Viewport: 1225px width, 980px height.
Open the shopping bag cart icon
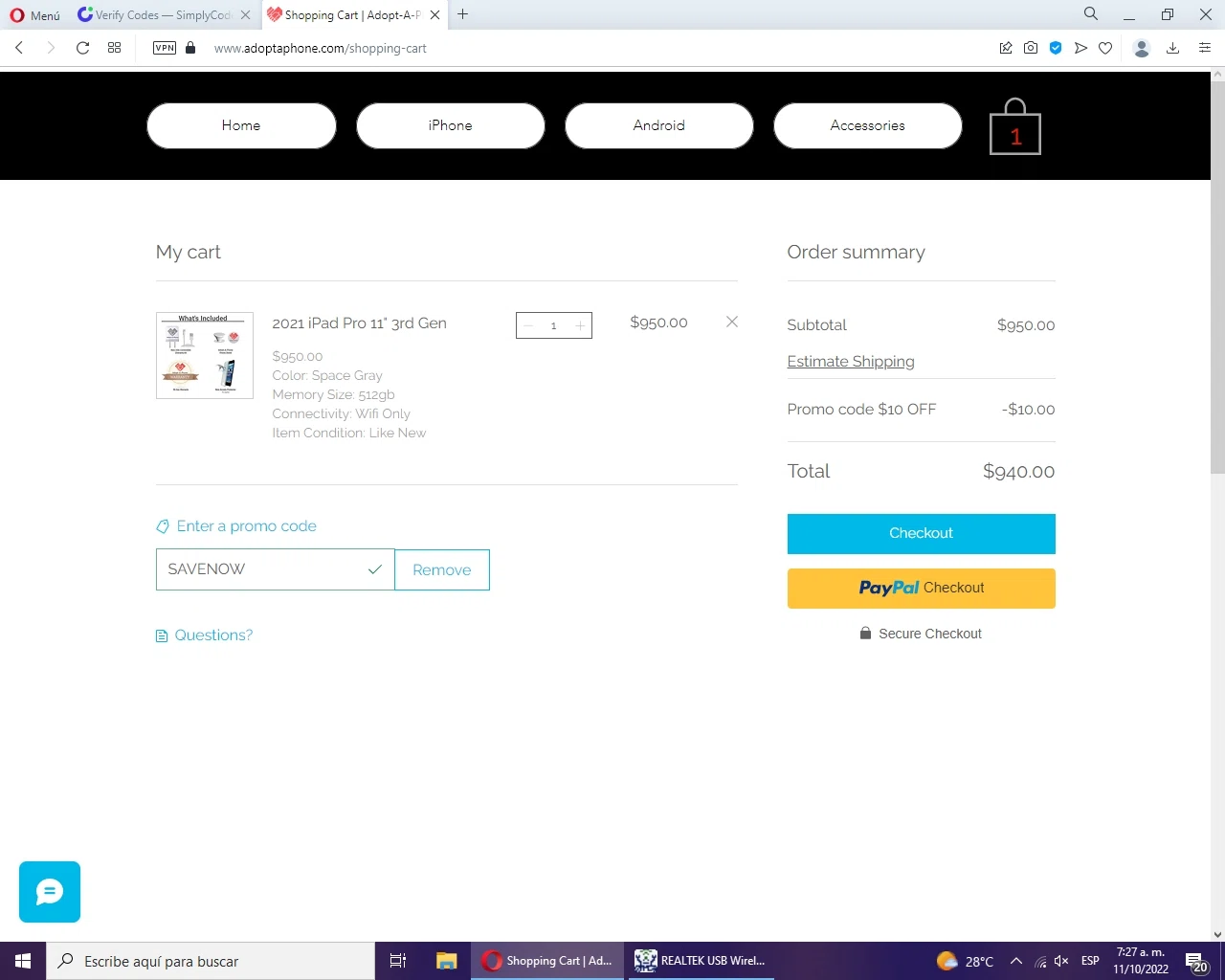pos(1014,126)
